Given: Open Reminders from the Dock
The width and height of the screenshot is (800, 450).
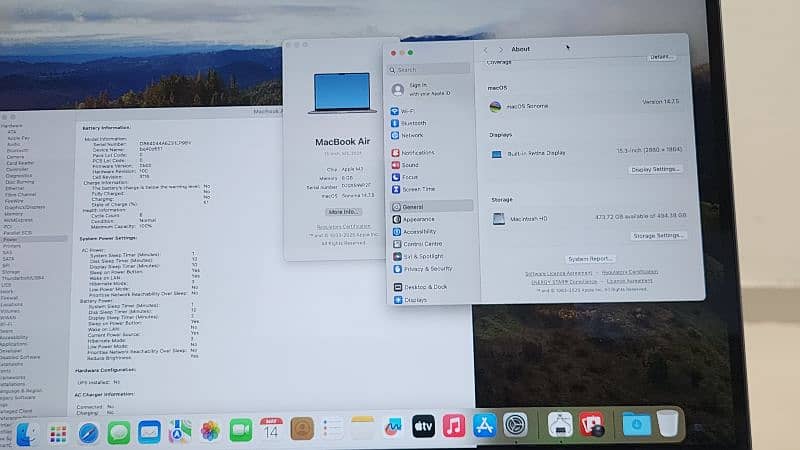Looking at the screenshot, I should pos(332,428).
